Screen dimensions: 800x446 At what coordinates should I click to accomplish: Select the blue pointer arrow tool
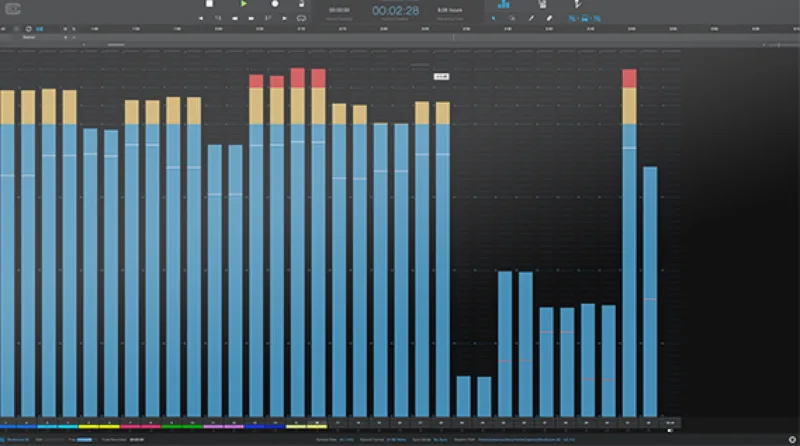[x=493, y=18]
